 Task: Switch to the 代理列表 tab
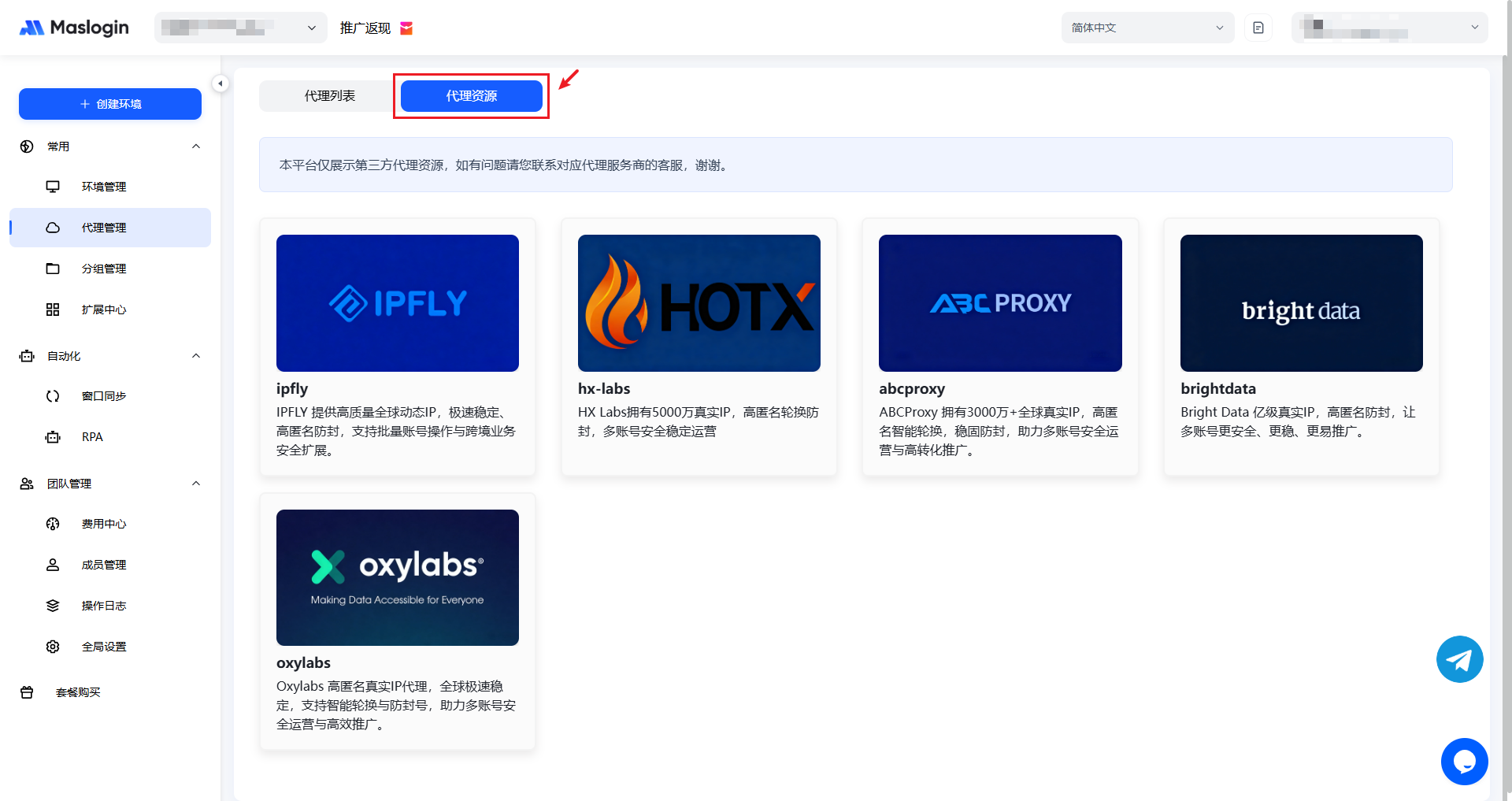coord(329,96)
